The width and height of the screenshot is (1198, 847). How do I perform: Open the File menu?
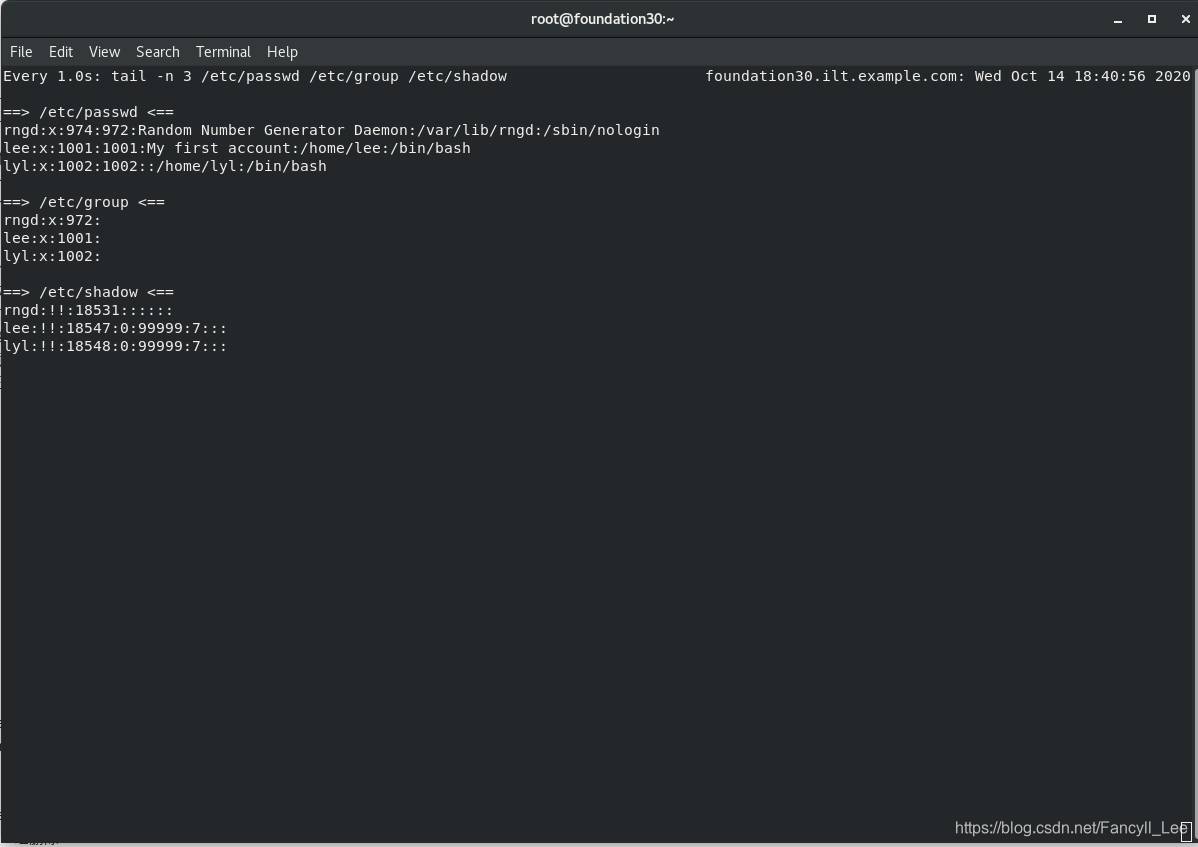point(21,52)
